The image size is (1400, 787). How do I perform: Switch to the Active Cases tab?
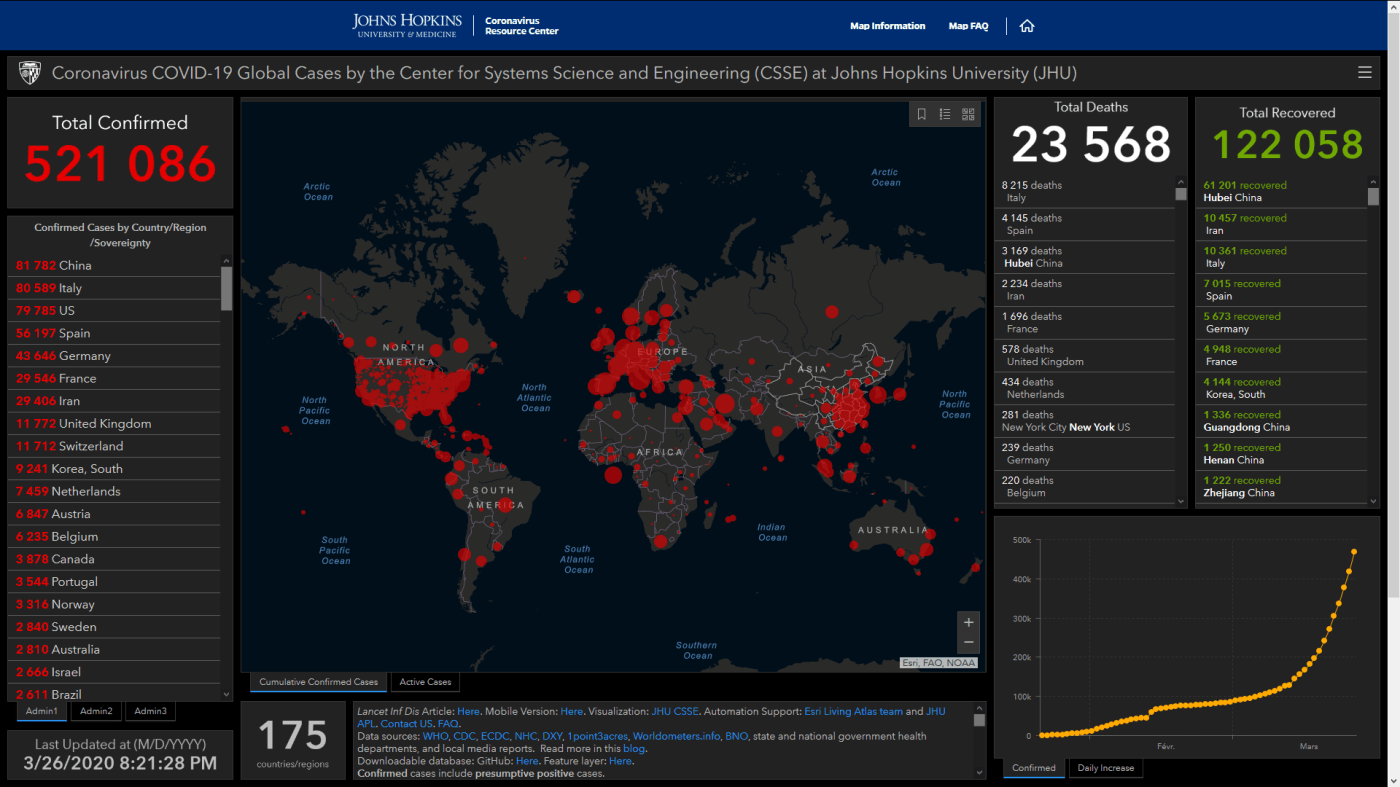pos(425,682)
